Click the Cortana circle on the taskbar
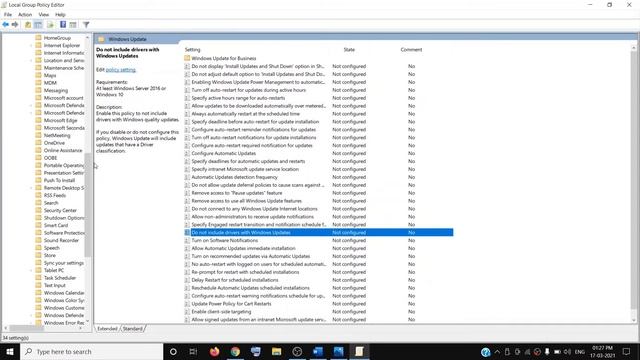This screenshot has height=360, width=640. pyautogui.click(x=173, y=351)
